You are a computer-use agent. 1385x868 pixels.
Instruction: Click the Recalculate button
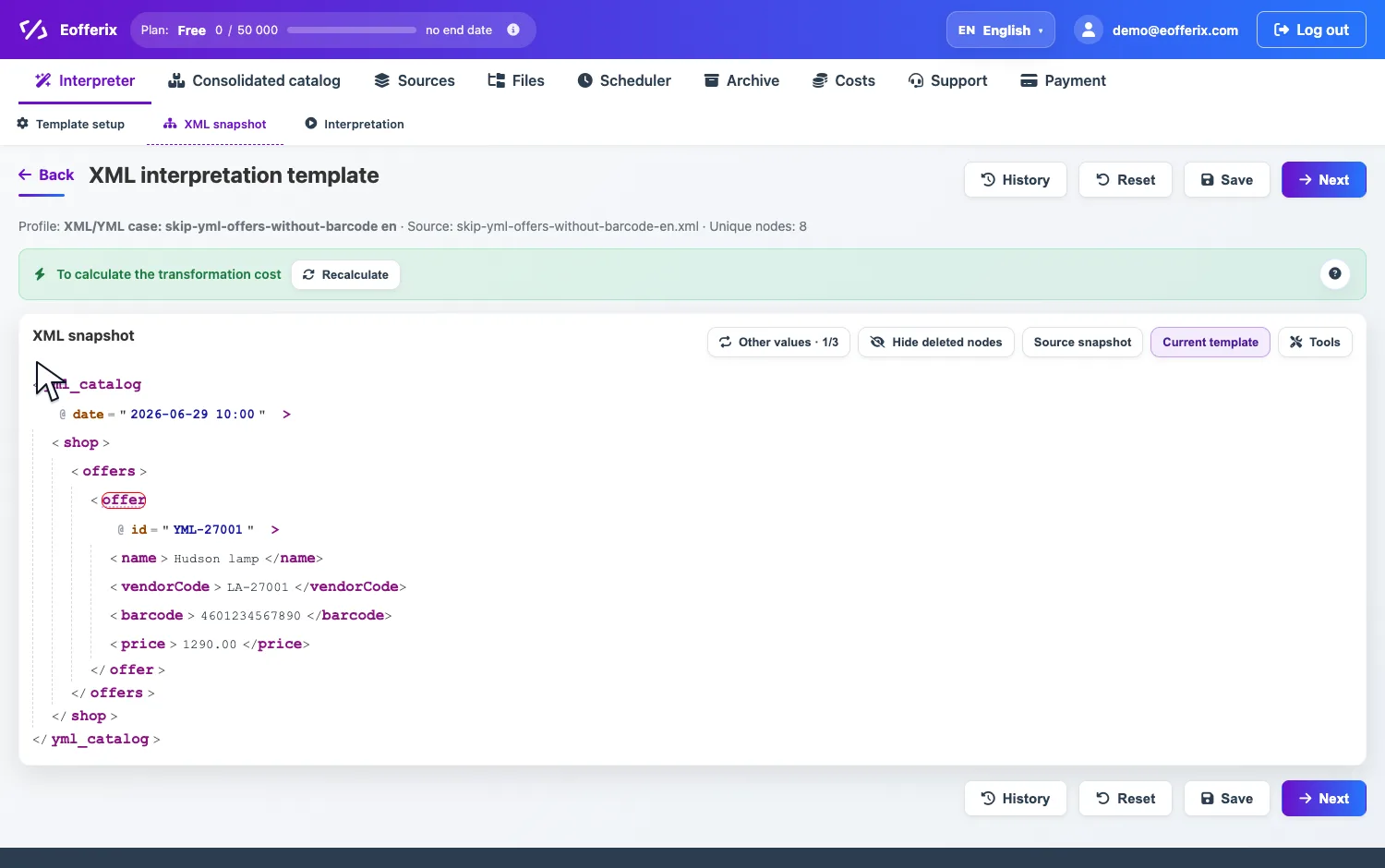coord(346,274)
